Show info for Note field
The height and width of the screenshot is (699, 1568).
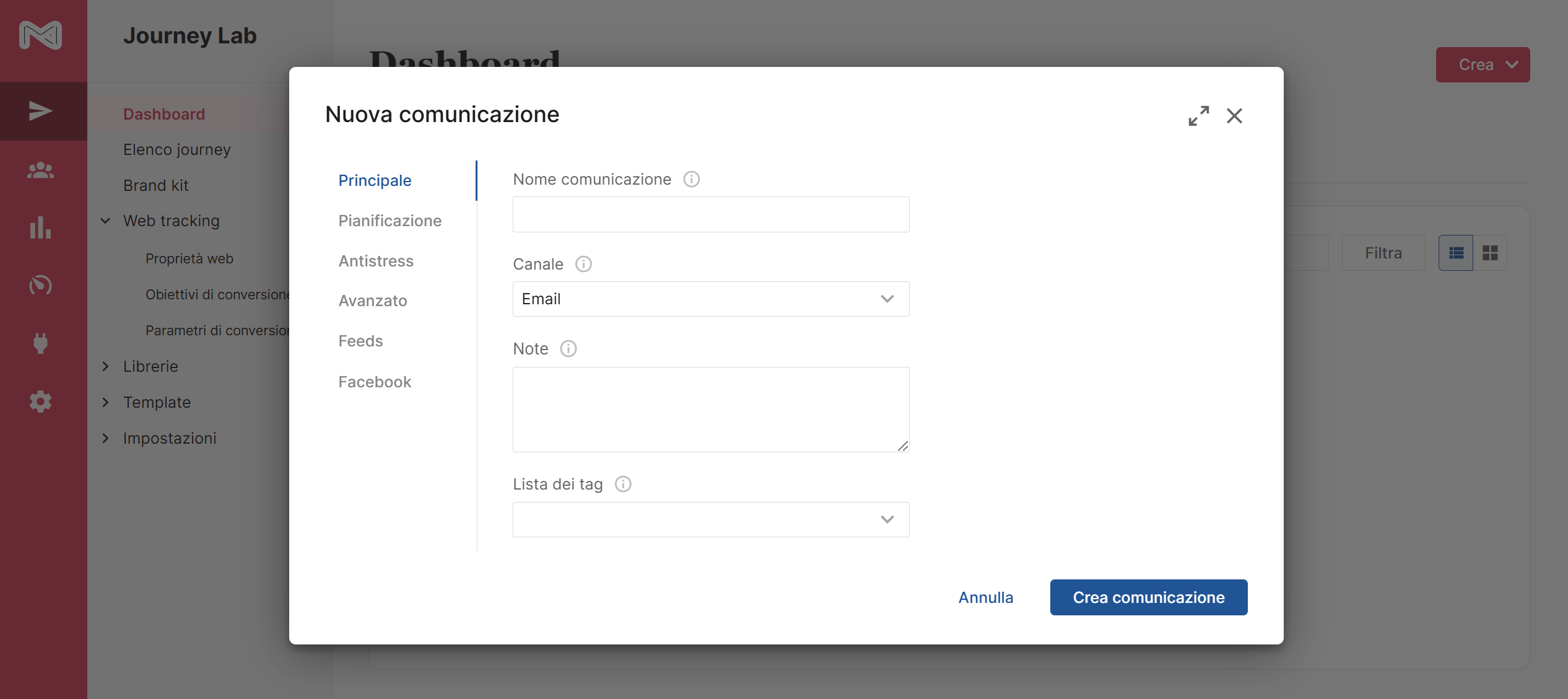tap(568, 349)
